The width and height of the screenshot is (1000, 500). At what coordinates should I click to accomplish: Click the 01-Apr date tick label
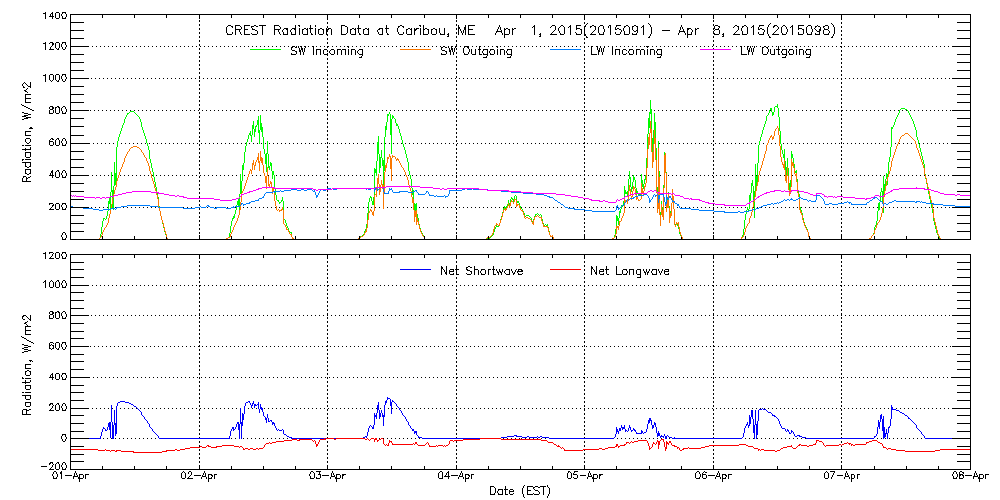coord(71,477)
